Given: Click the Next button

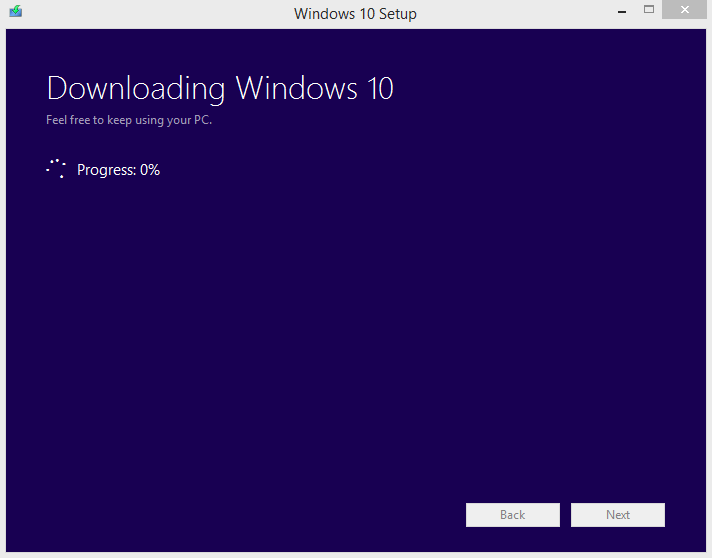Looking at the screenshot, I should 618,515.
